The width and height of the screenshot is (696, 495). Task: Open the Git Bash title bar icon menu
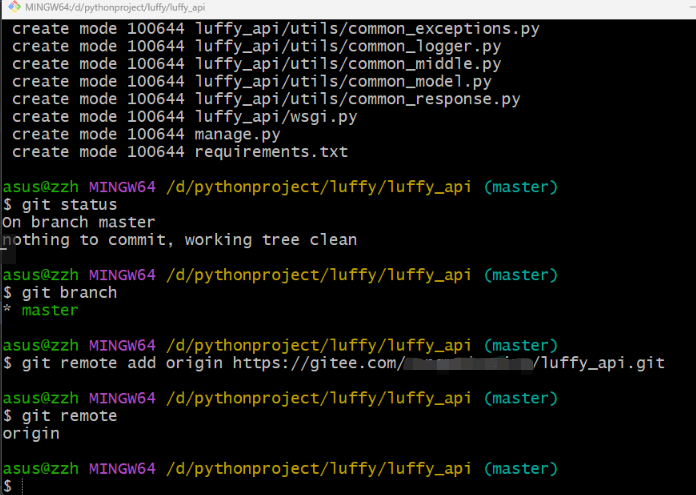pos(14,7)
